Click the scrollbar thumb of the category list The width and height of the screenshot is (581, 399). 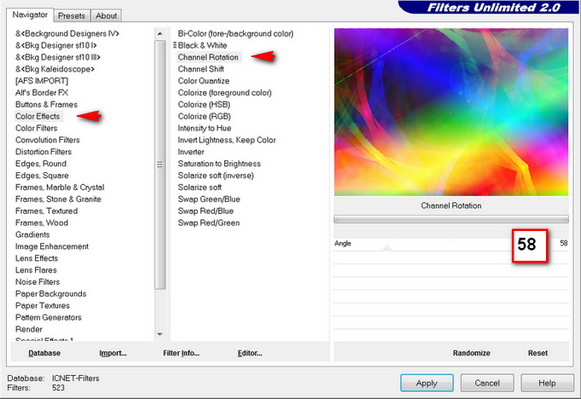tap(160, 164)
